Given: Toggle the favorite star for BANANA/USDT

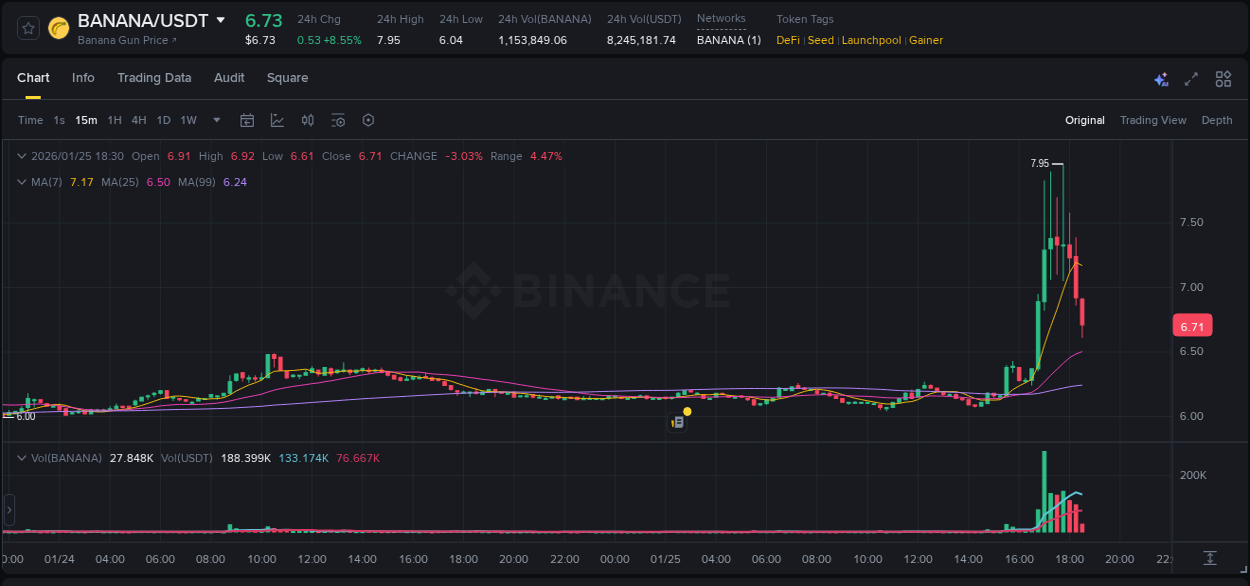Looking at the screenshot, I should click(x=26, y=28).
